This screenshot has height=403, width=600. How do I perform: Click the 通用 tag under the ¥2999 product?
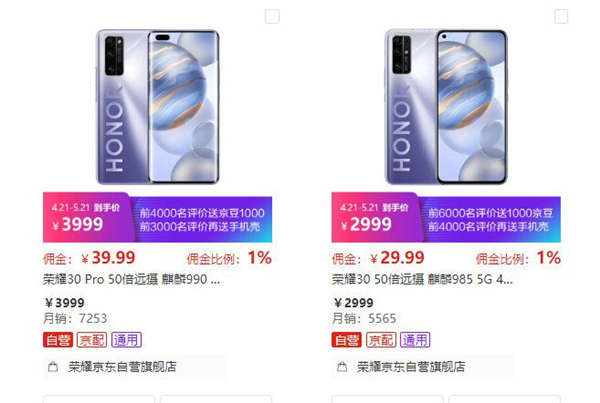coord(415,340)
